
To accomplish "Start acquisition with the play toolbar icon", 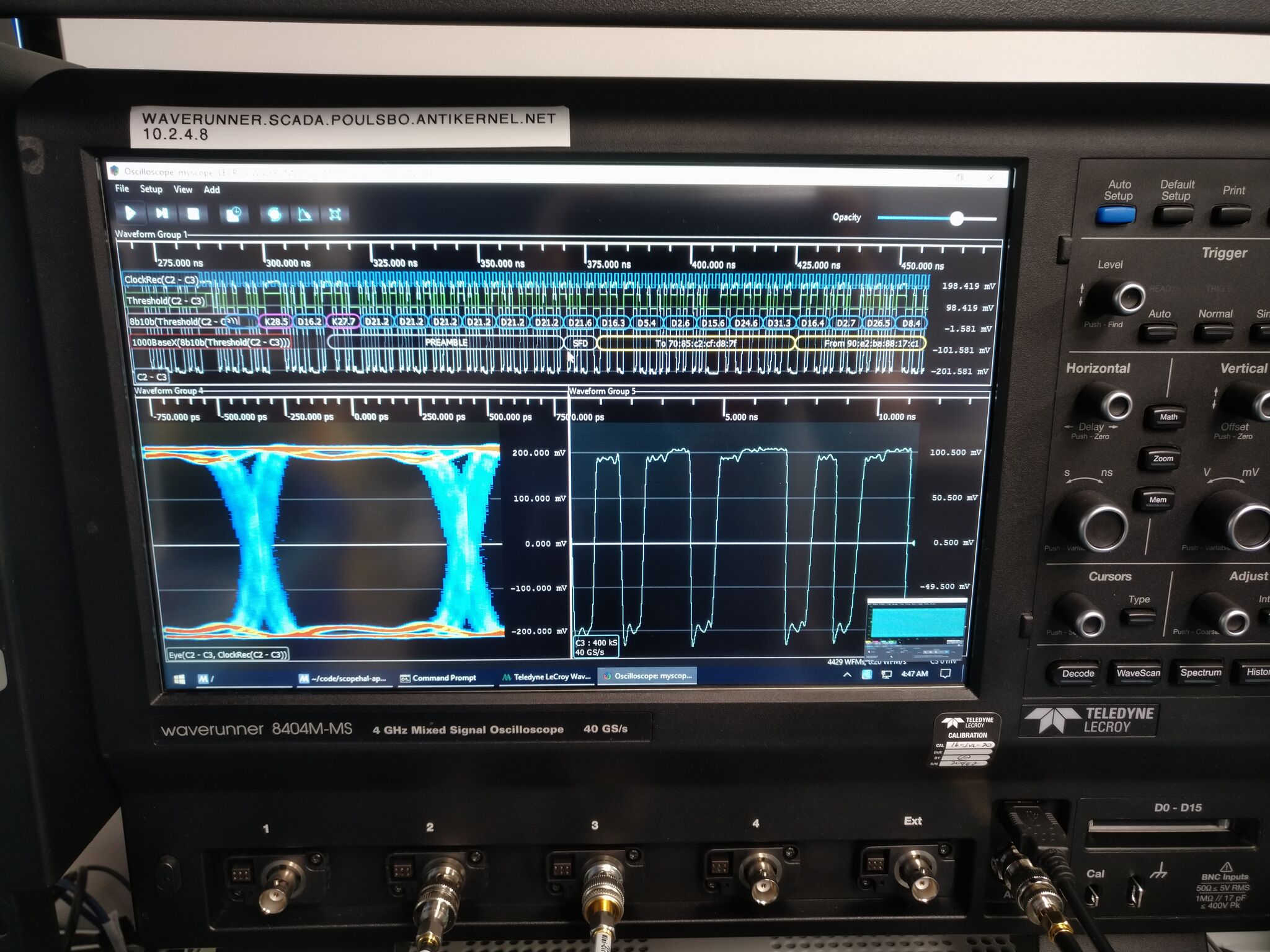I will click(130, 214).
